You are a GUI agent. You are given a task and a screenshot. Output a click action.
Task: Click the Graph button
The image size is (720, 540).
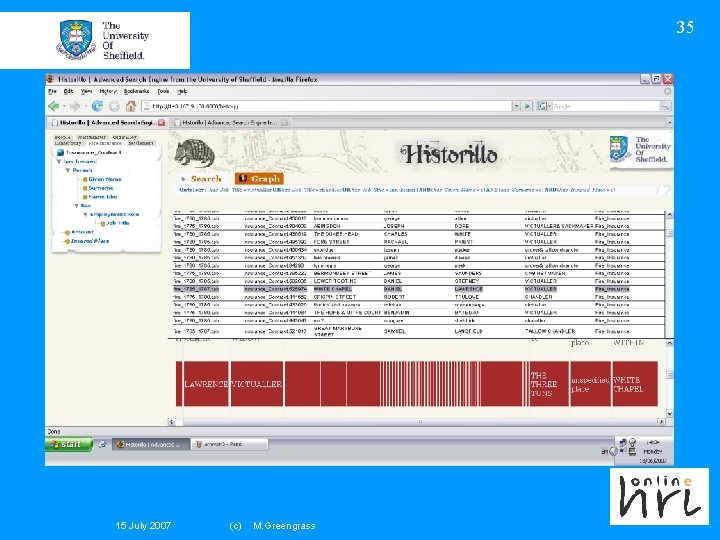[259, 179]
